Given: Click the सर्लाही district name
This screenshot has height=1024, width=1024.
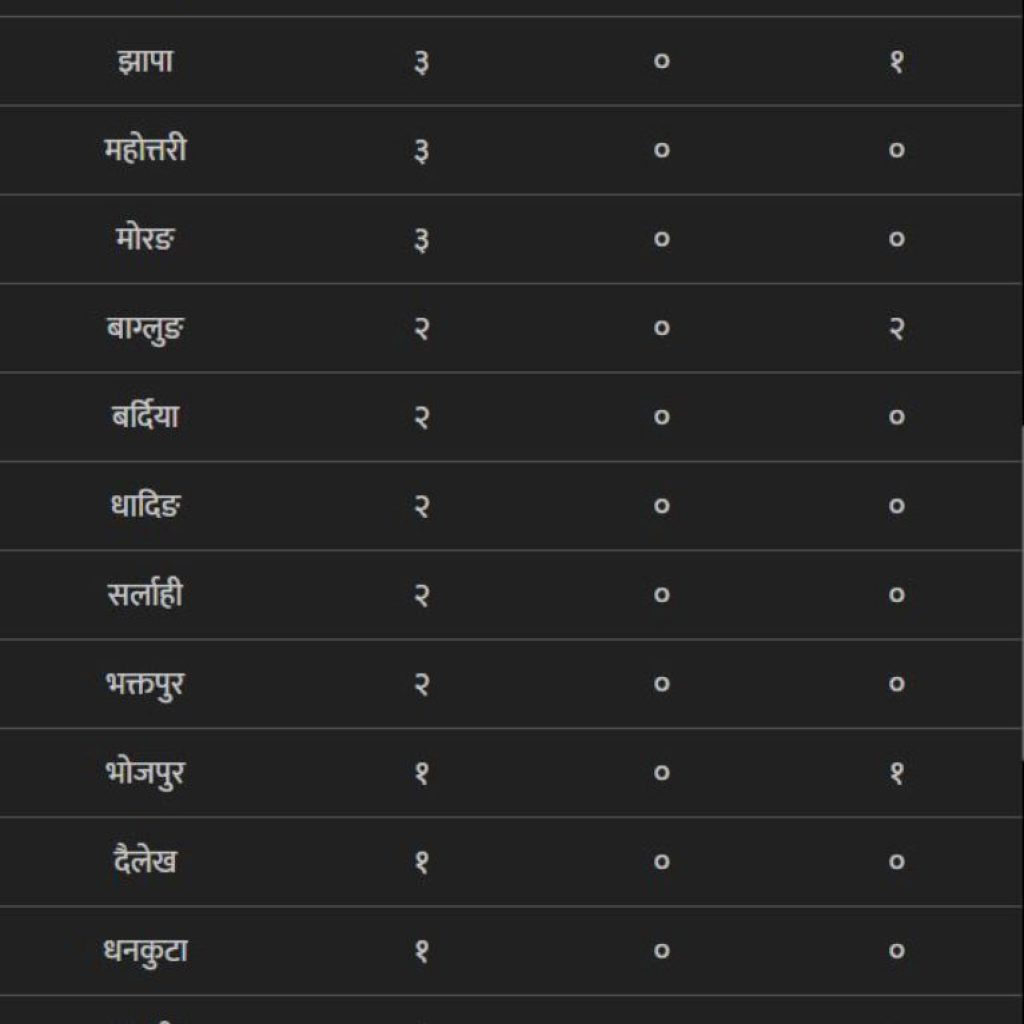Looking at the screenshot, I should point(145,595).
